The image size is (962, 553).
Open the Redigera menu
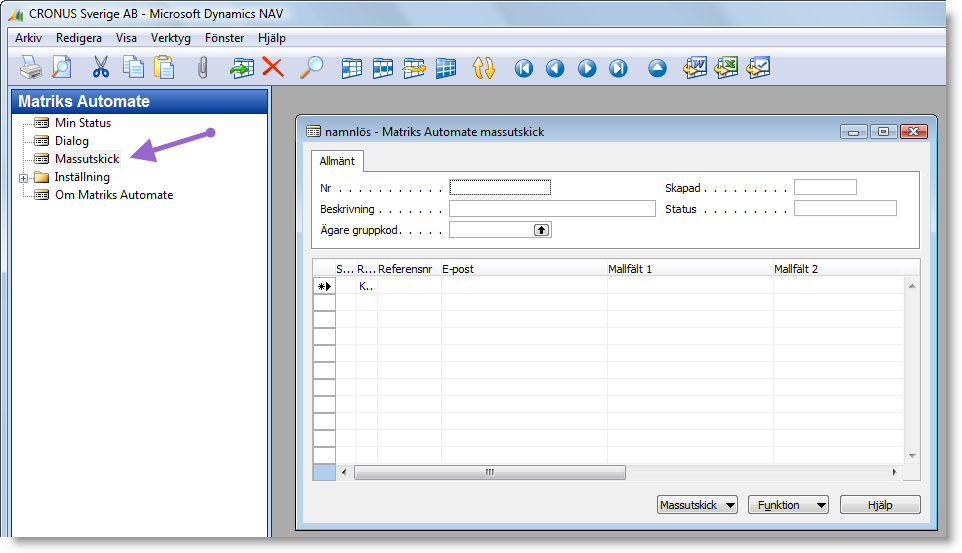coord(79,38)
